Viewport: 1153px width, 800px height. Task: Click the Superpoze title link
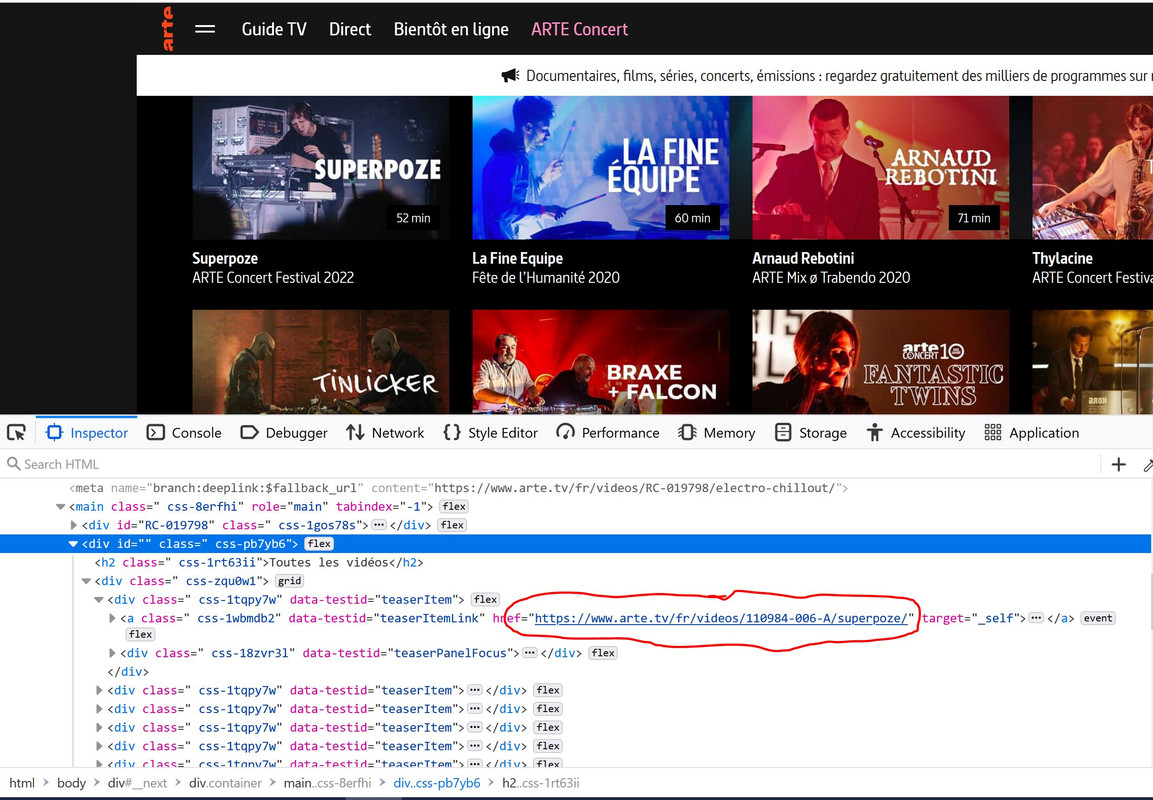pyautogui.click(x=225, y=258)
